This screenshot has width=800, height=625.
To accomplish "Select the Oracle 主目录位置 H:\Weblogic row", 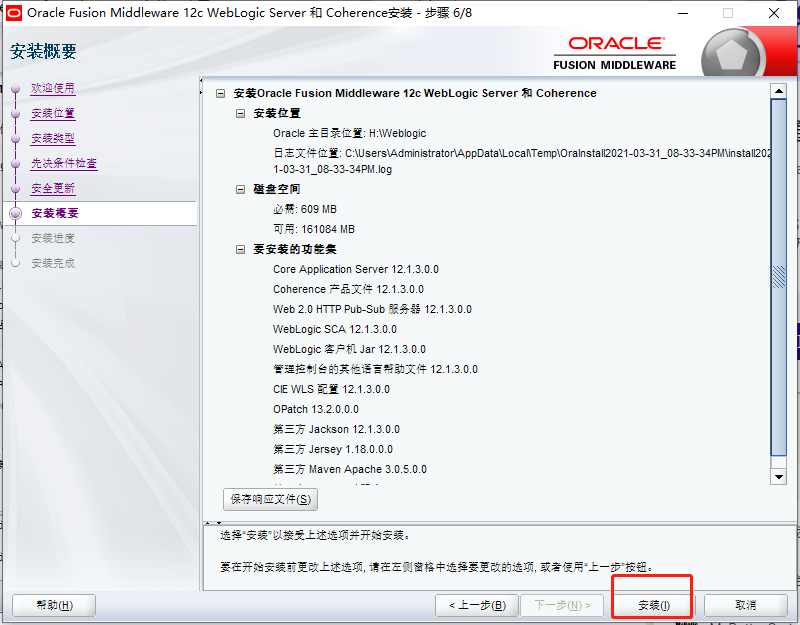I will pos(349,134).
